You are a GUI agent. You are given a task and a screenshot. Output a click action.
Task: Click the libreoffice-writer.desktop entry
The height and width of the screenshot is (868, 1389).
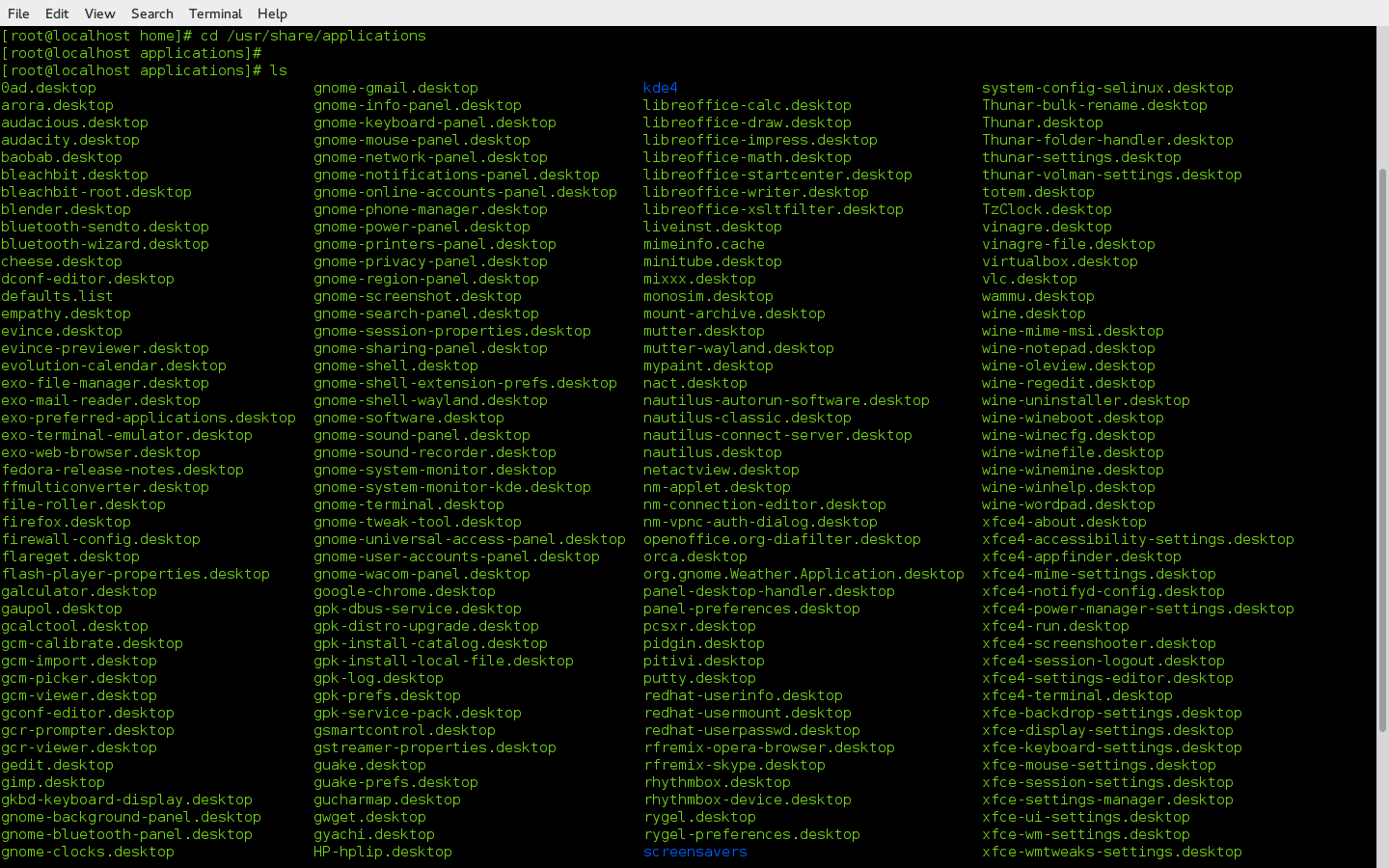pos(755,192)
